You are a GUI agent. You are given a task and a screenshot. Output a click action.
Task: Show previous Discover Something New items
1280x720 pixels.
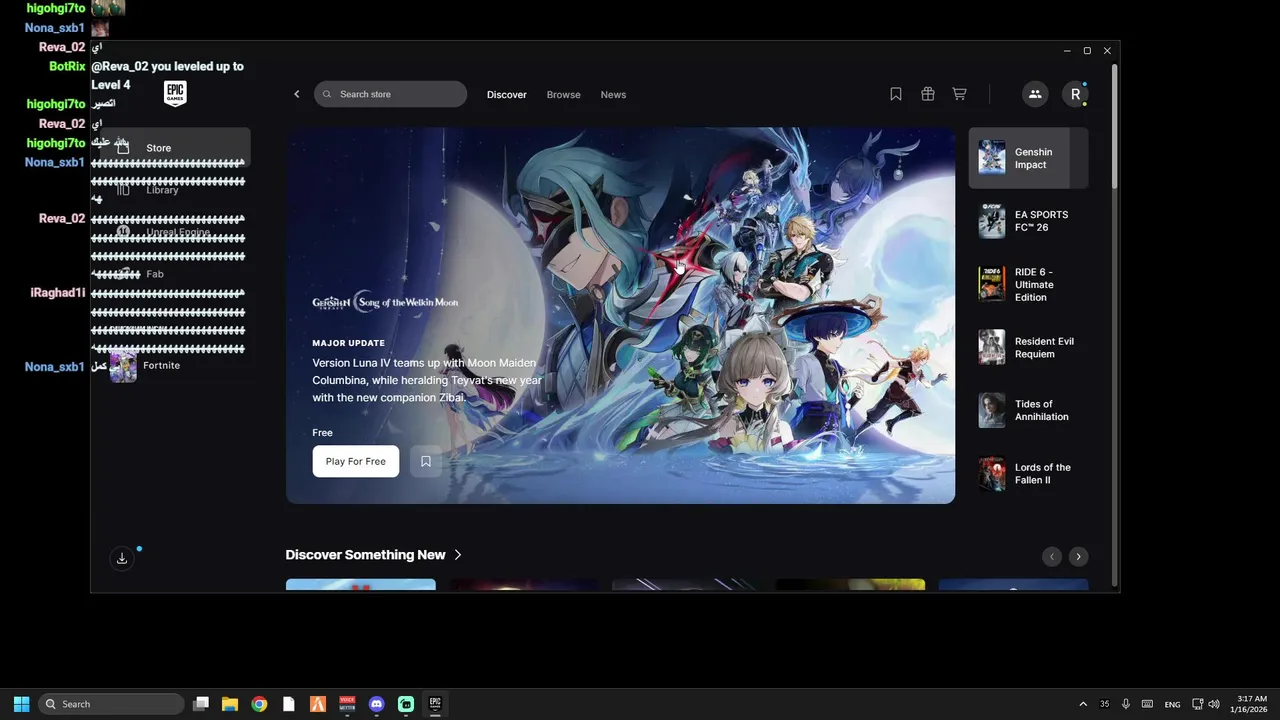[x=1051, y=557]
